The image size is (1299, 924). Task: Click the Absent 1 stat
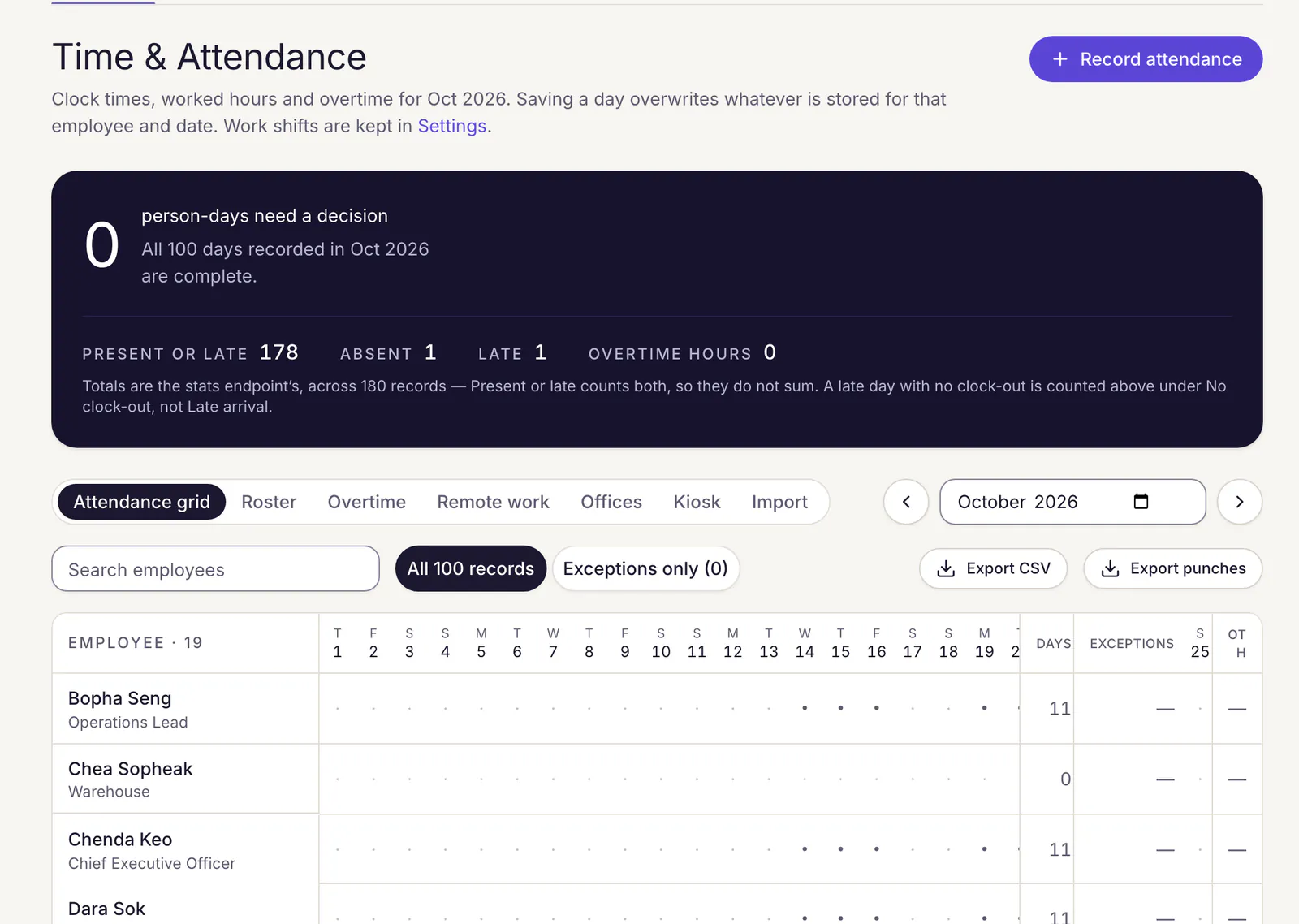click(x=388, y=352)
